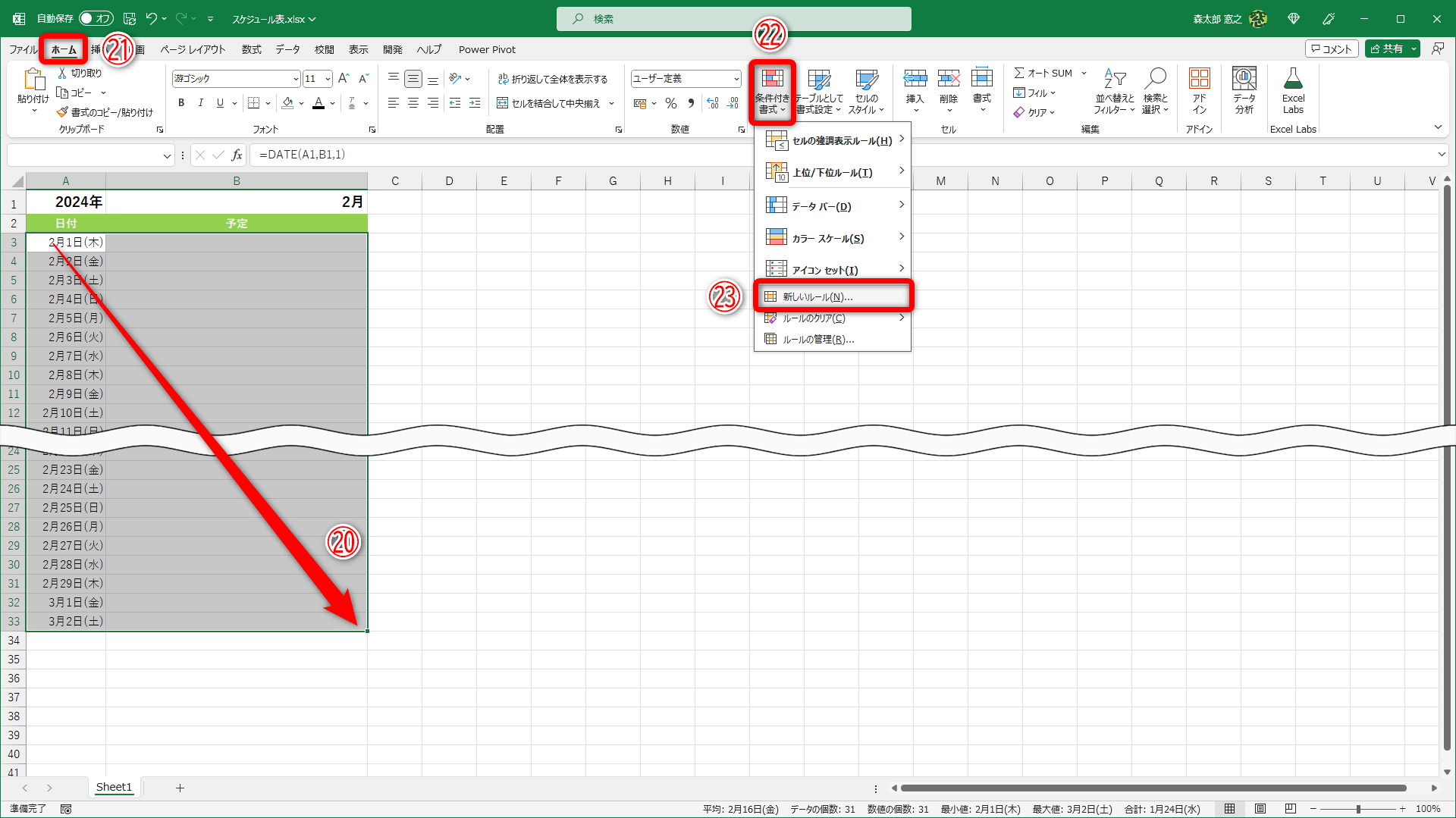Click Merge and Center button
The height and width of the screenshot is (818, 1456).
(x=548, y=103)
